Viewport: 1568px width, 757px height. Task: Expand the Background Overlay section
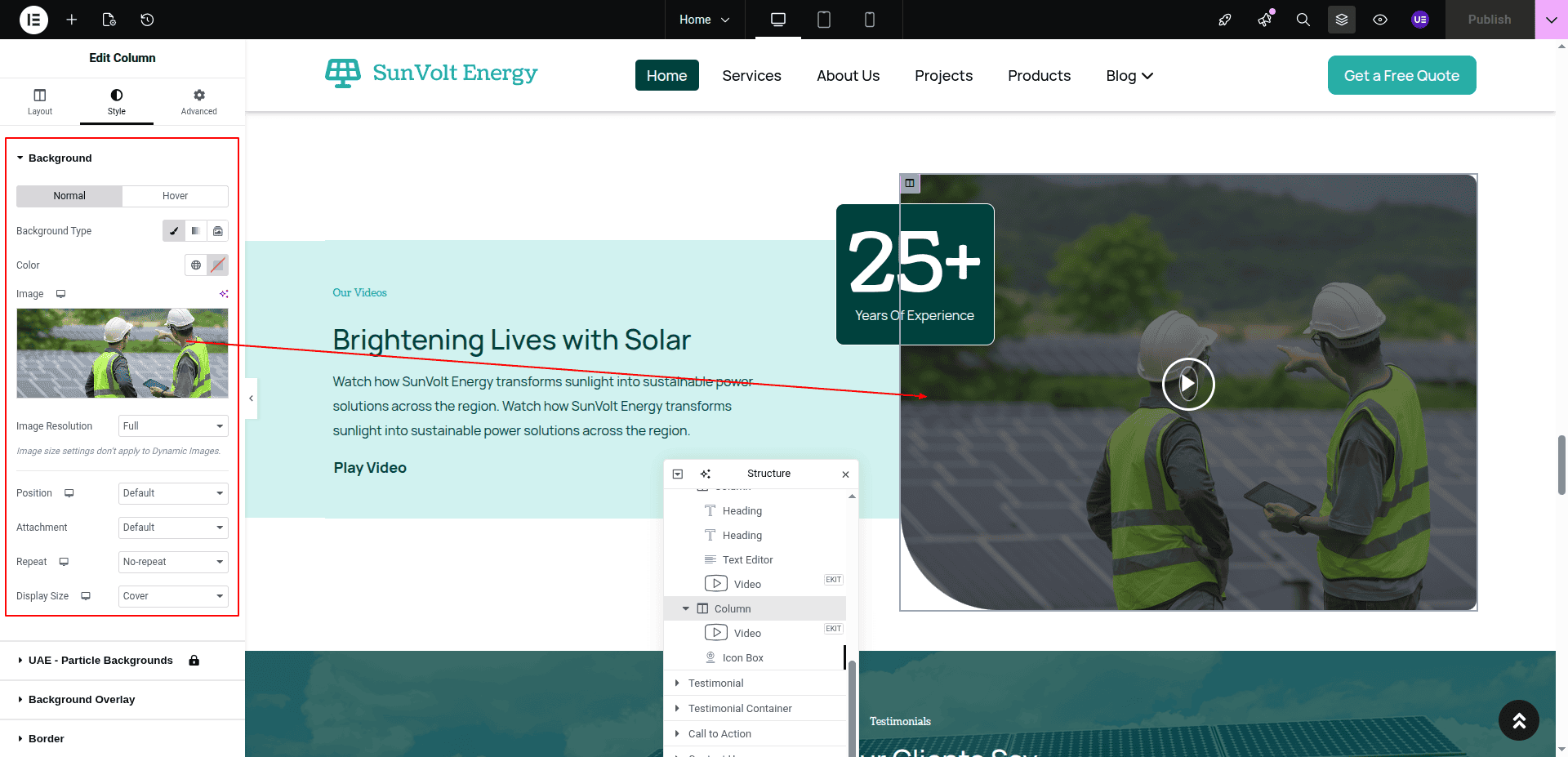coord(82,700)
